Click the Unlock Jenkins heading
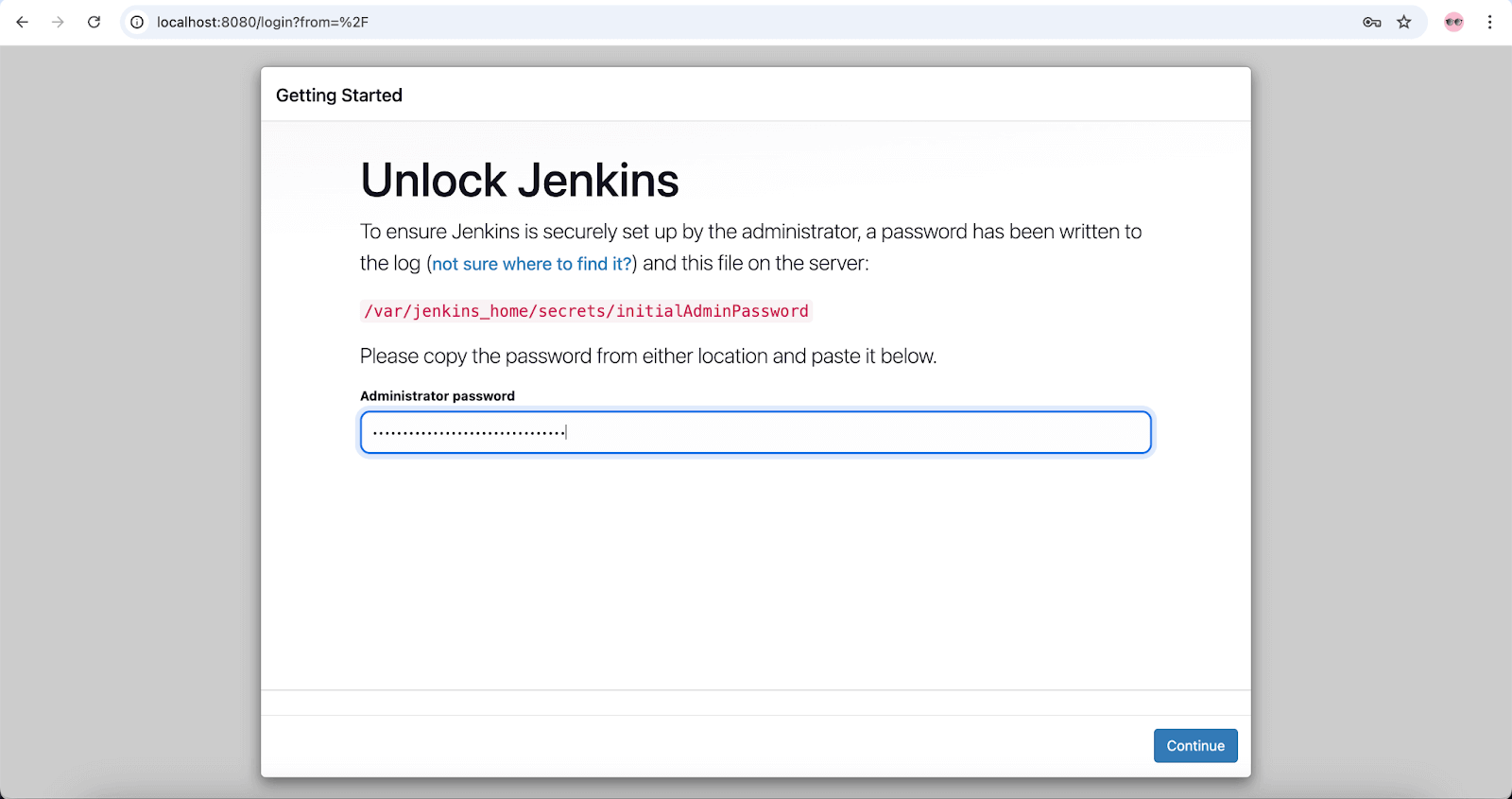 pos(520,181)
